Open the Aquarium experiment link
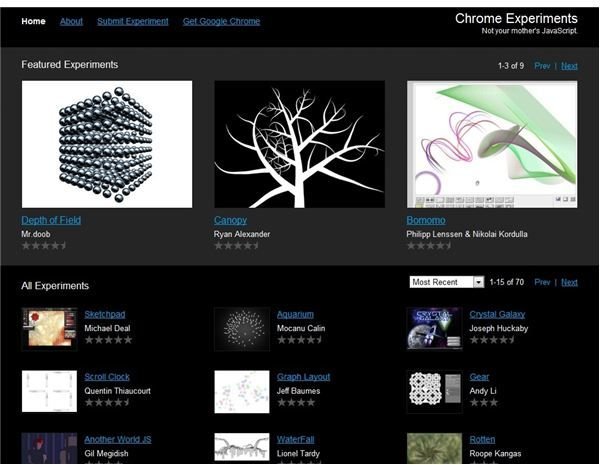The height and width of the screenshot is (465, 600). (x=295, y=314)
